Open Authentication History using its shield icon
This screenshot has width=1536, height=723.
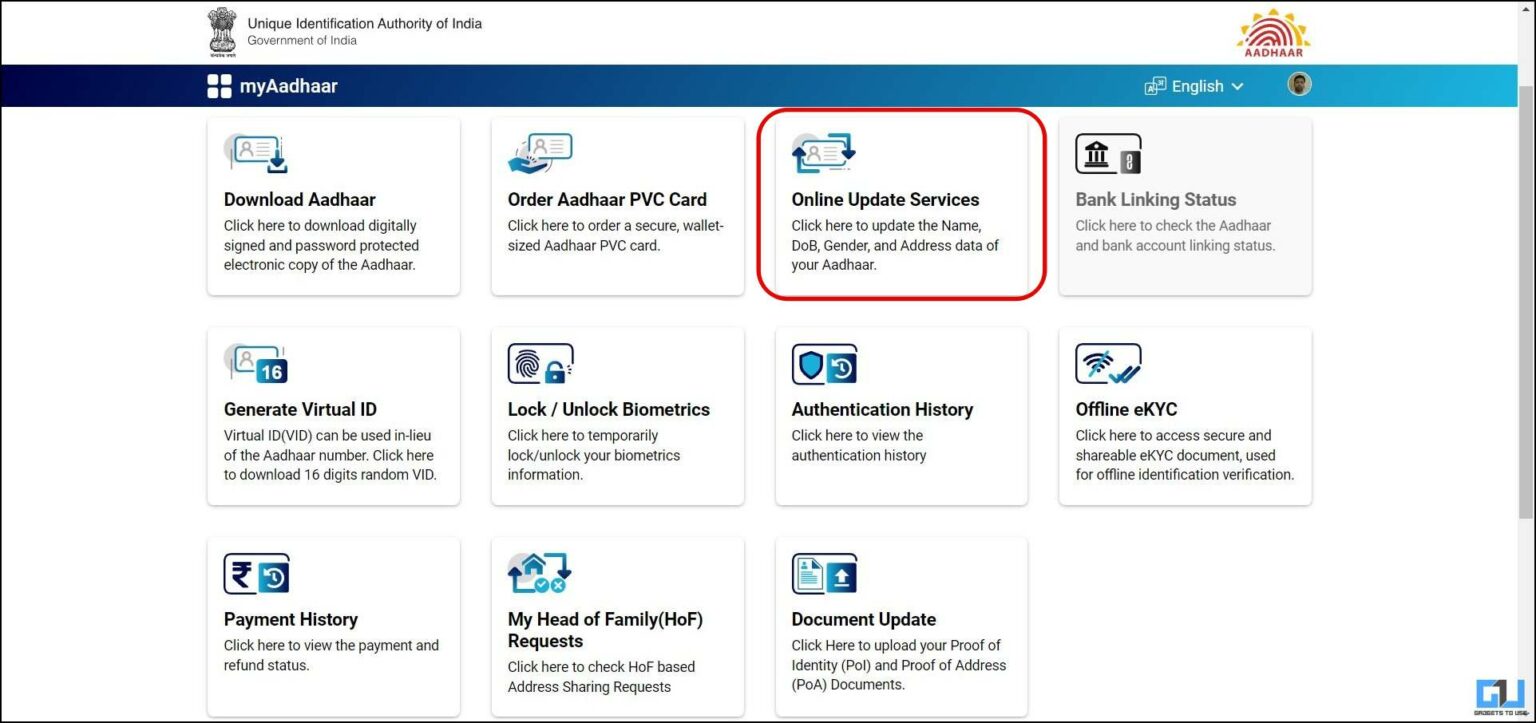tap(823, 363)
